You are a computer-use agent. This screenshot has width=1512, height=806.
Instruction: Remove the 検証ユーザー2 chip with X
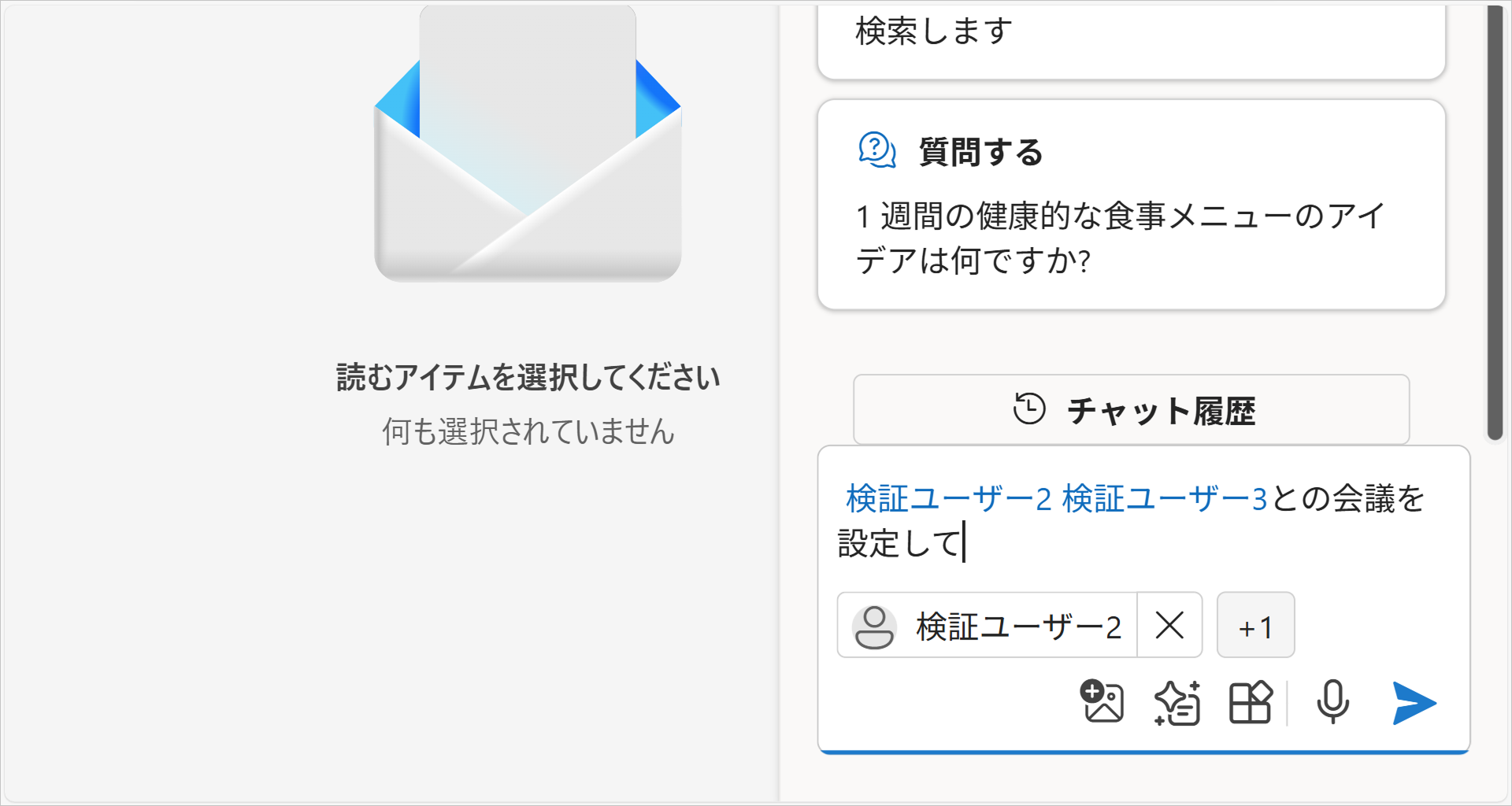(1169, 626)
